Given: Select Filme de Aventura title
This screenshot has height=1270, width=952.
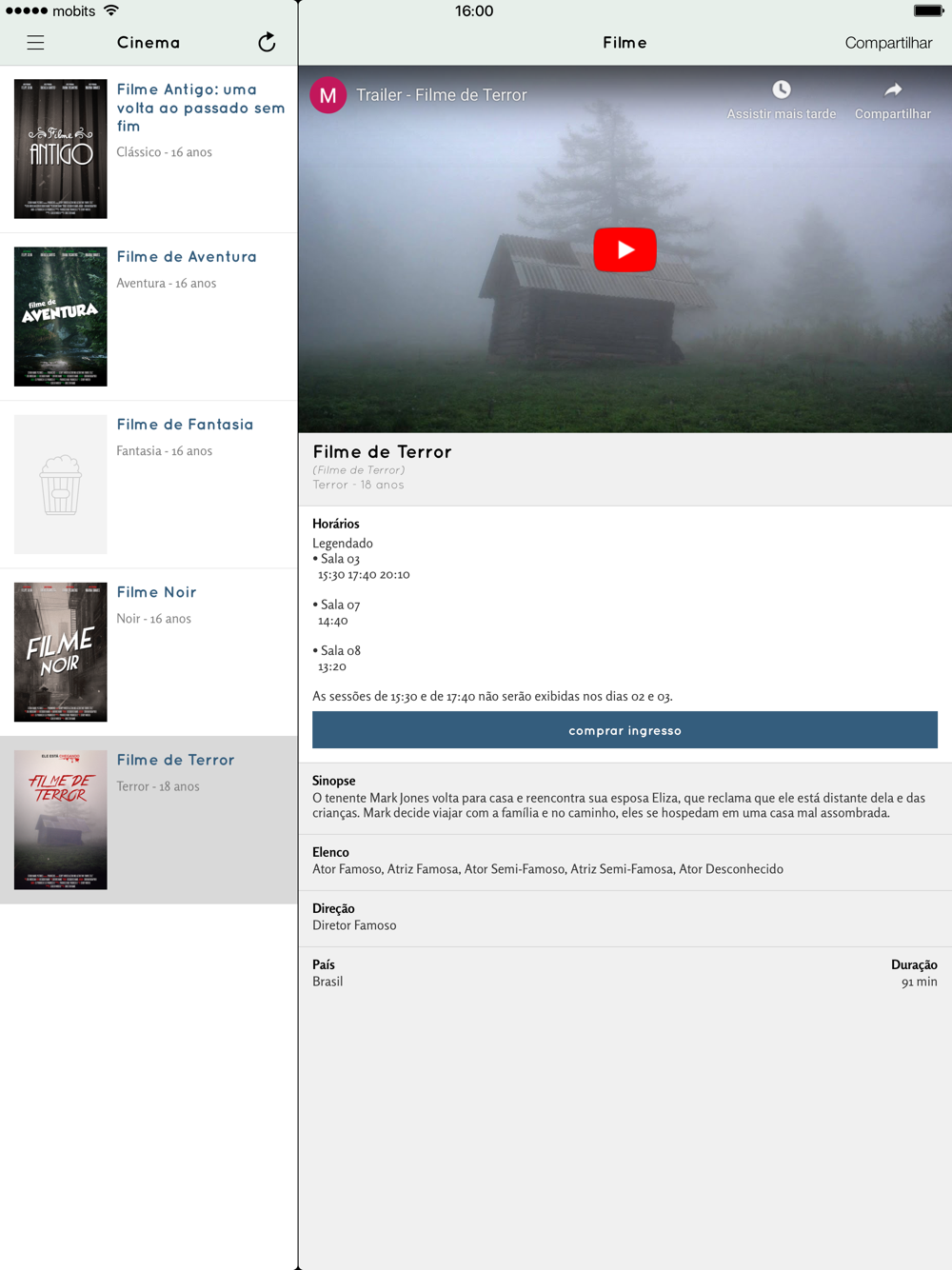Looking at the screenshot, I should [187, 257].
